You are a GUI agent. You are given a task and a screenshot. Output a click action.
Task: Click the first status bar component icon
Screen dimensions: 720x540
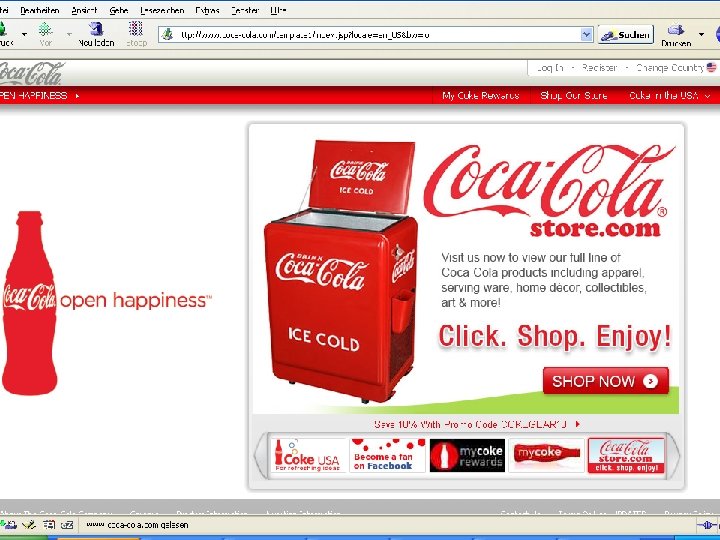pyautogui.click(x=8, y=524)
